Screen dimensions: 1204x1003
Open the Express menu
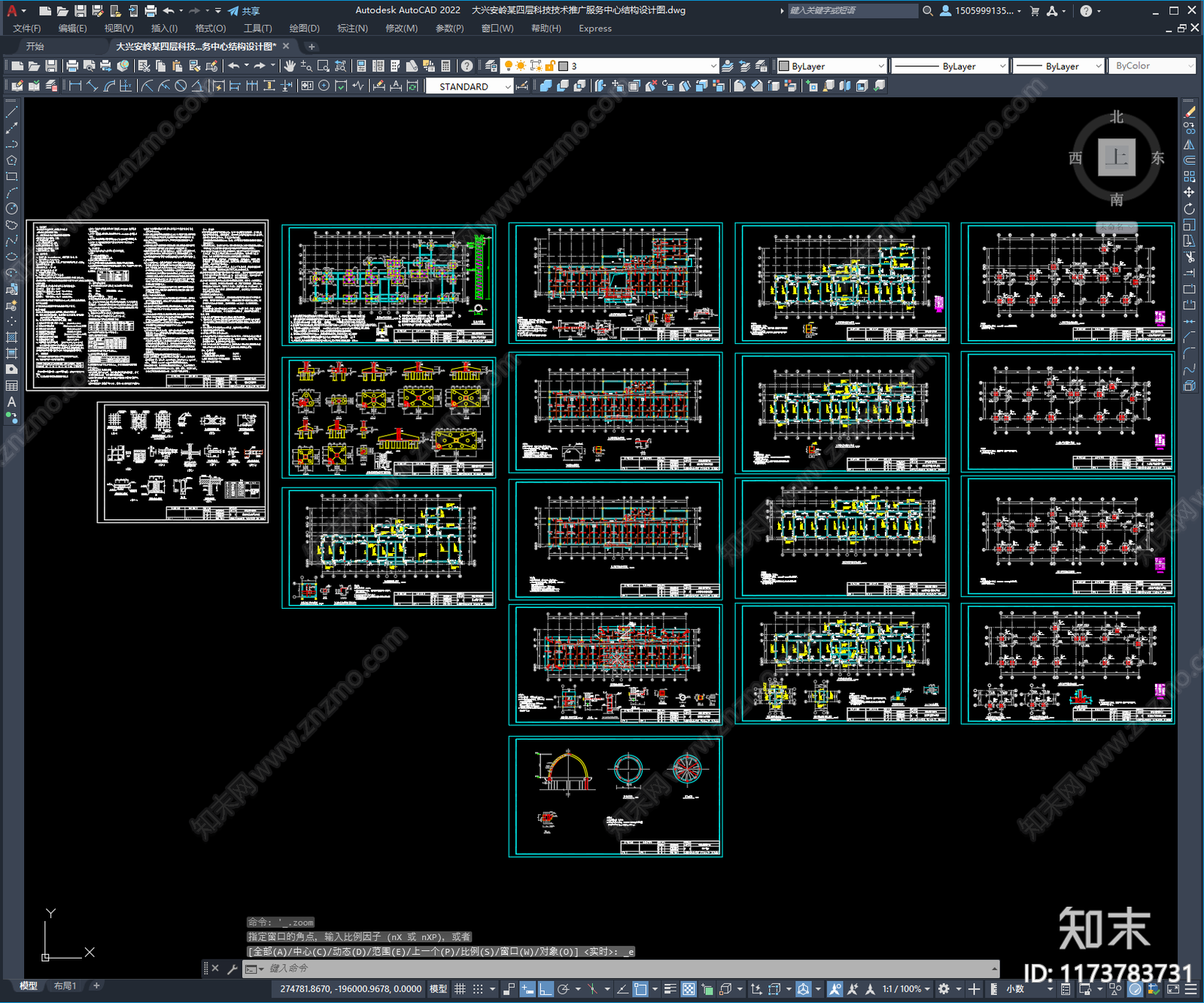click(595, 29)
